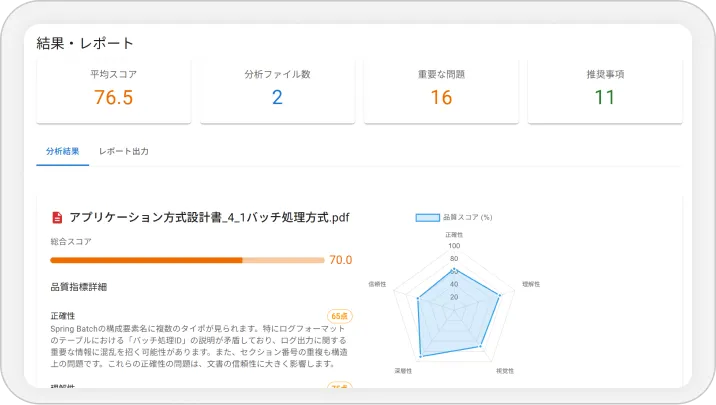Click the bottom-left radar axis label

tap(403, 371)
